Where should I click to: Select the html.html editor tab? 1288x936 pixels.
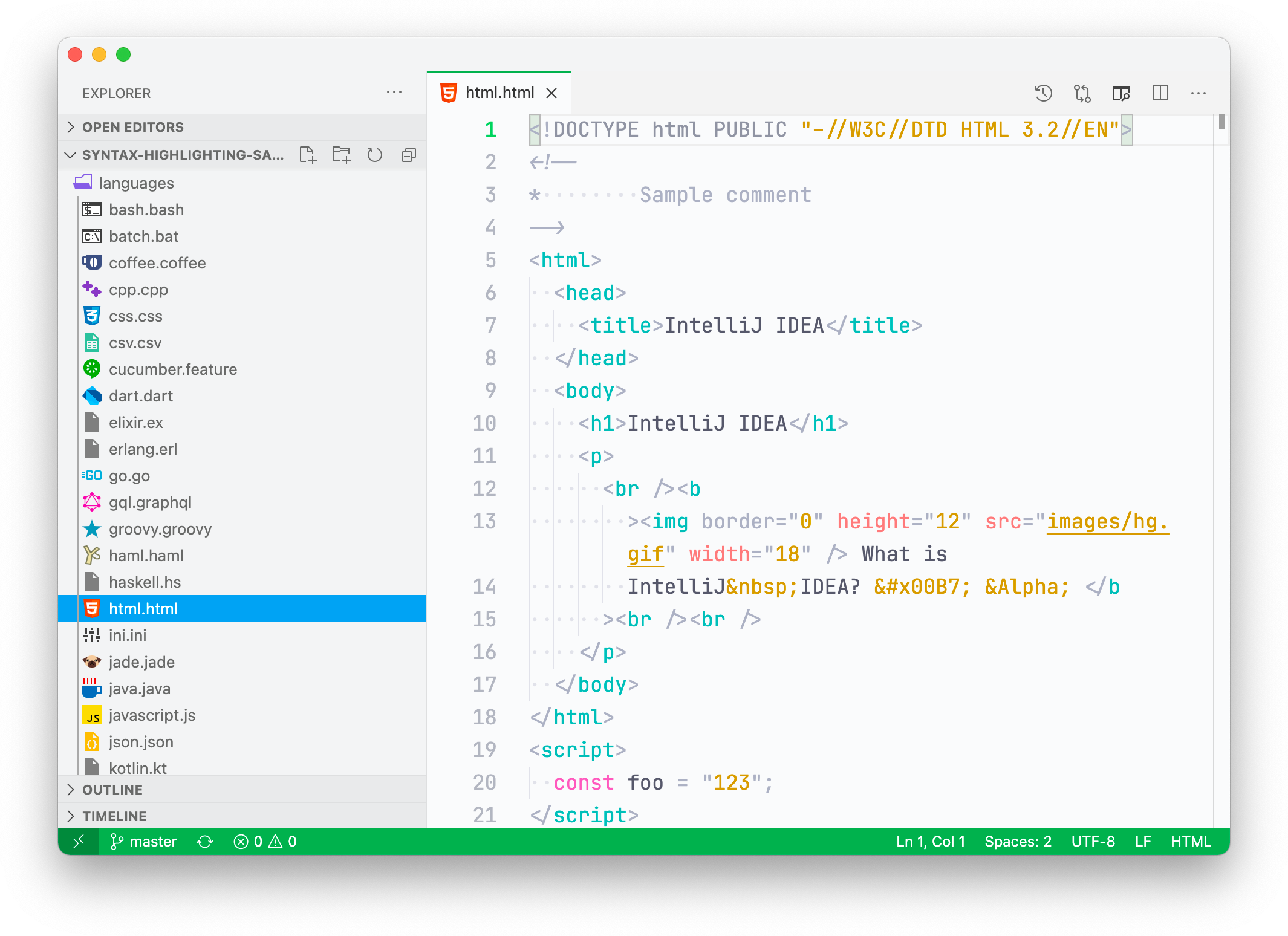[499, 92]
